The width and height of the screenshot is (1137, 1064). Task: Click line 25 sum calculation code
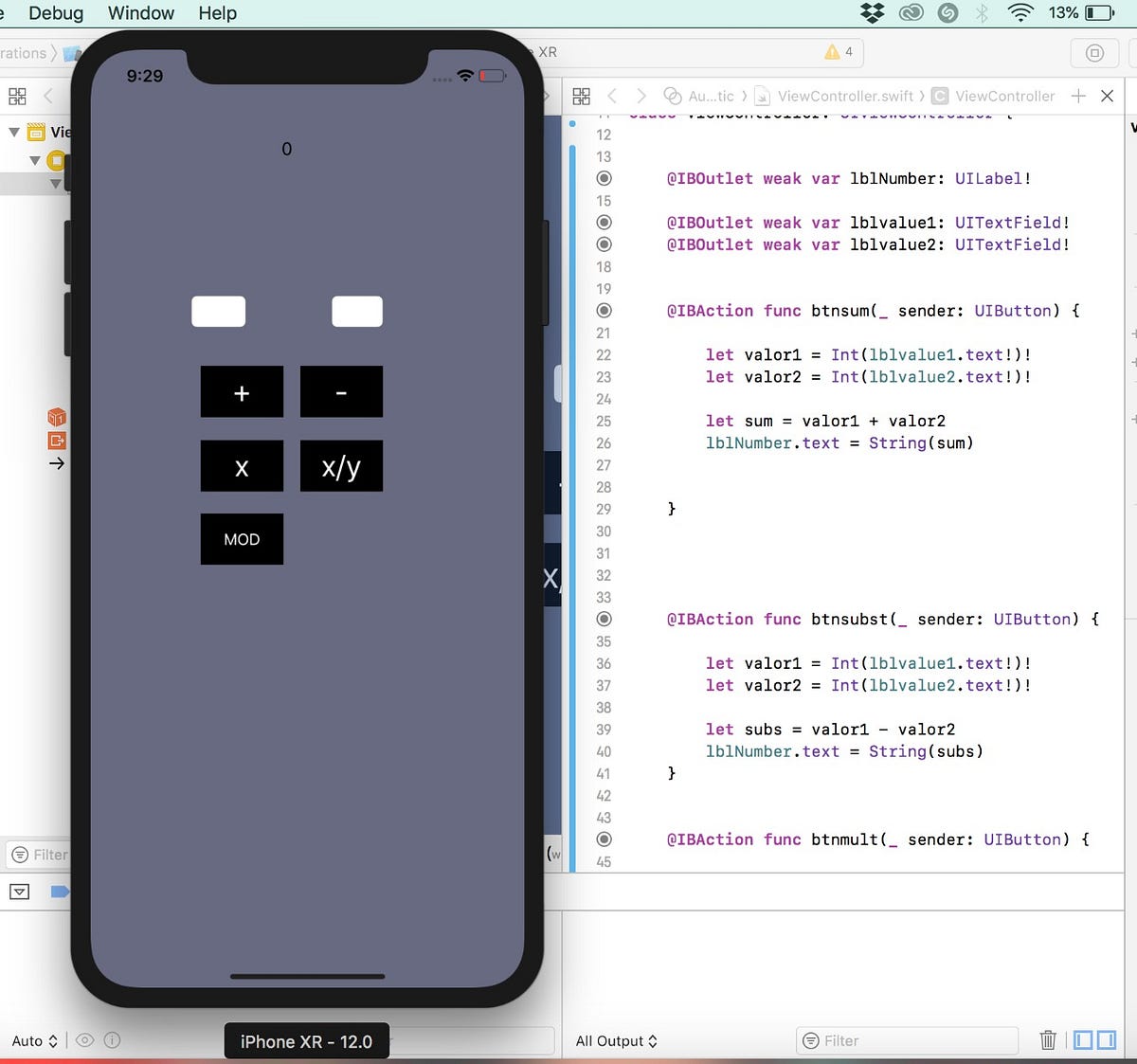(x=825, y=421)
